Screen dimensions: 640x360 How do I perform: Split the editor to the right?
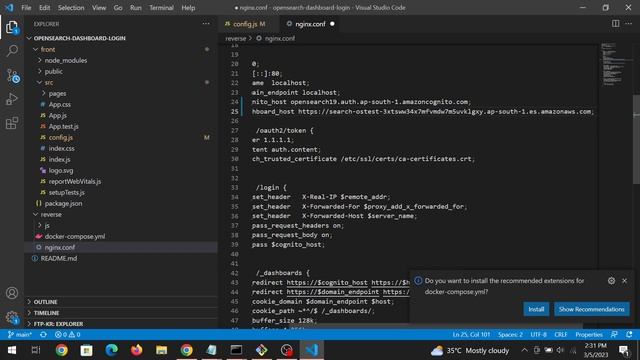click(x=615, y=24)
